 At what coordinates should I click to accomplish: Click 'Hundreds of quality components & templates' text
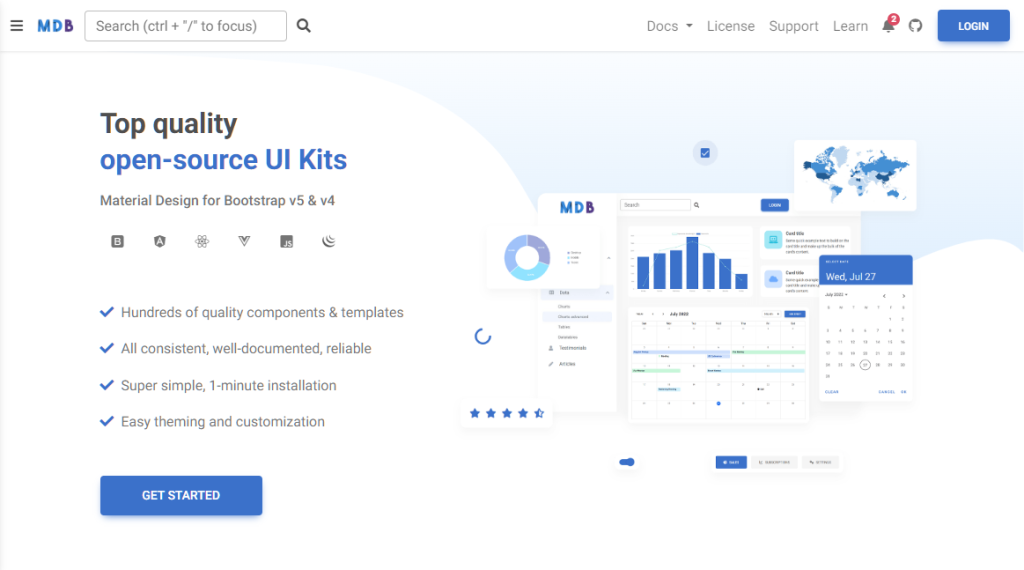tap(262, 313)
